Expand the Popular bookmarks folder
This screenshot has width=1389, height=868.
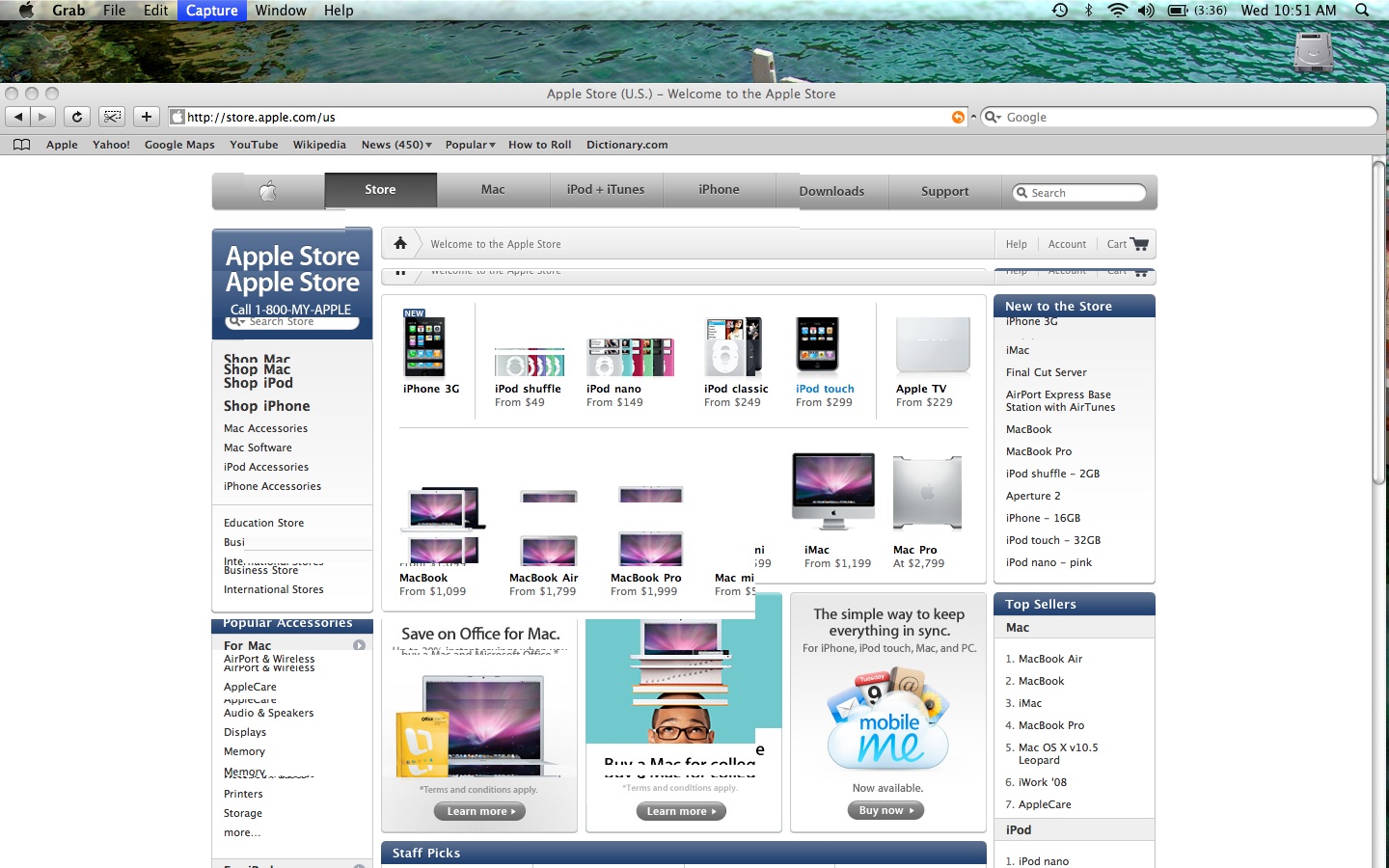point(470,145)
